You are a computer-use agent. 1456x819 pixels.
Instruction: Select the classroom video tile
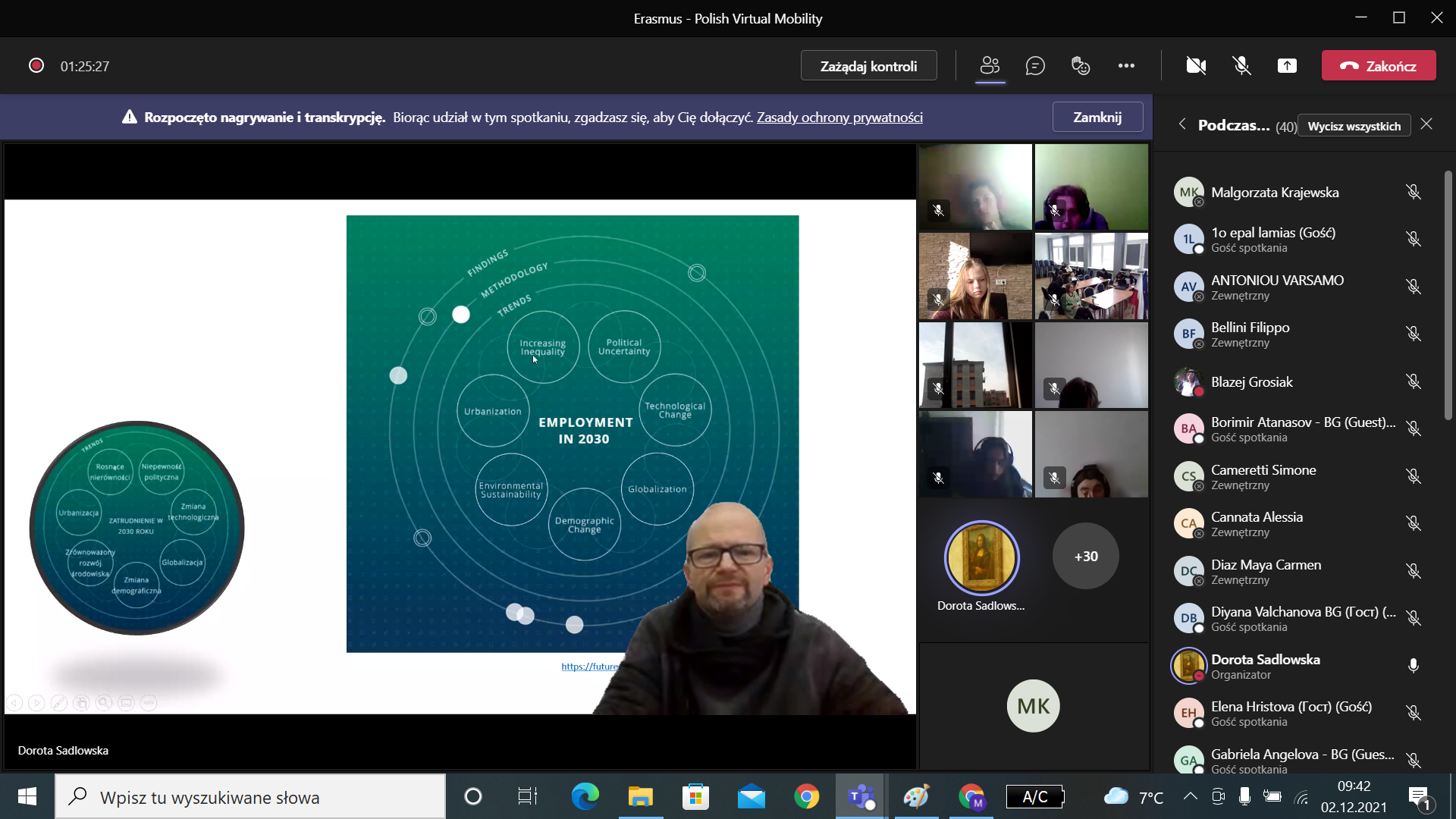pos(1091,276)
